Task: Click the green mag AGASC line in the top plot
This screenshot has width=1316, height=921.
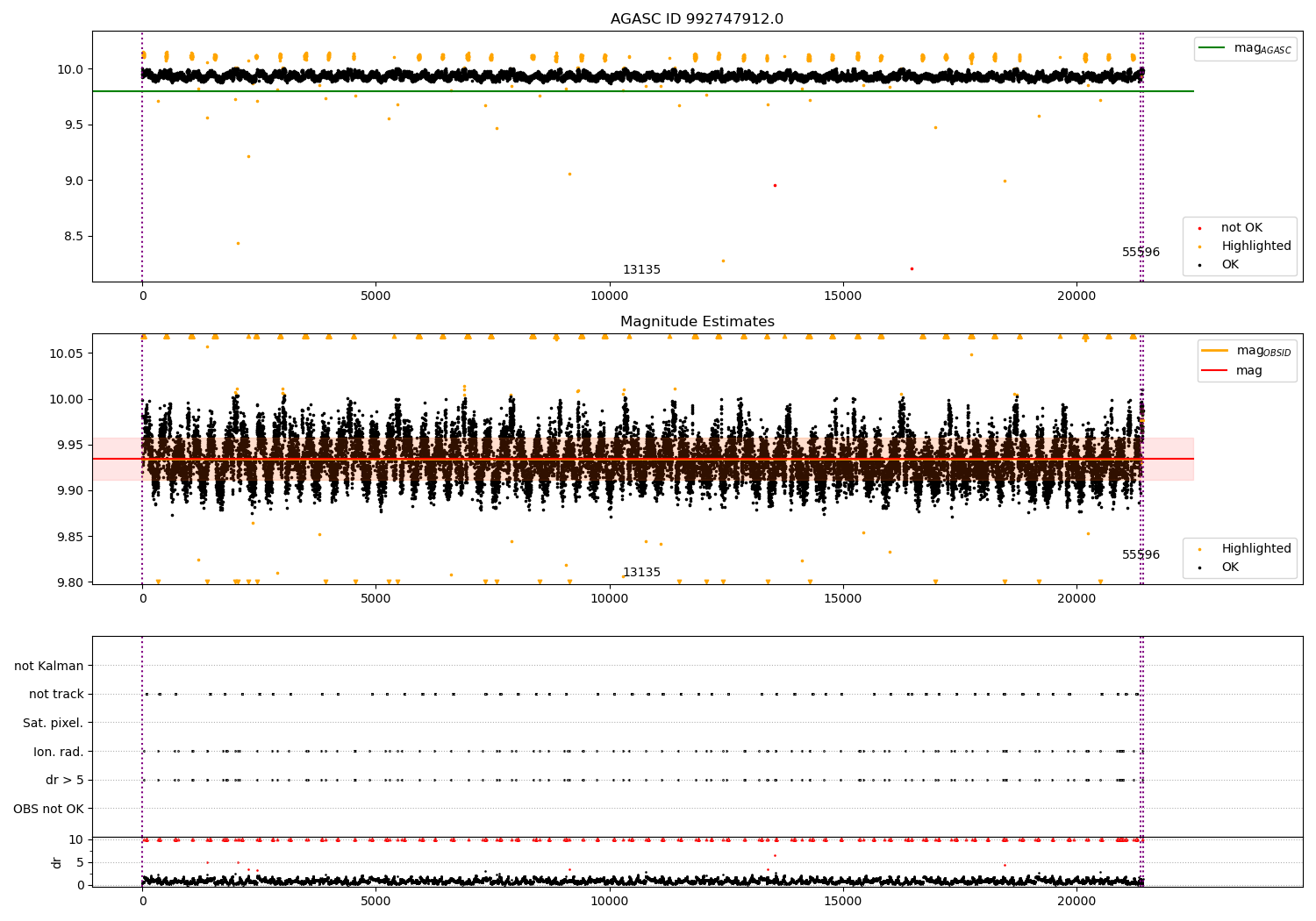Action: tap(643, 91)
